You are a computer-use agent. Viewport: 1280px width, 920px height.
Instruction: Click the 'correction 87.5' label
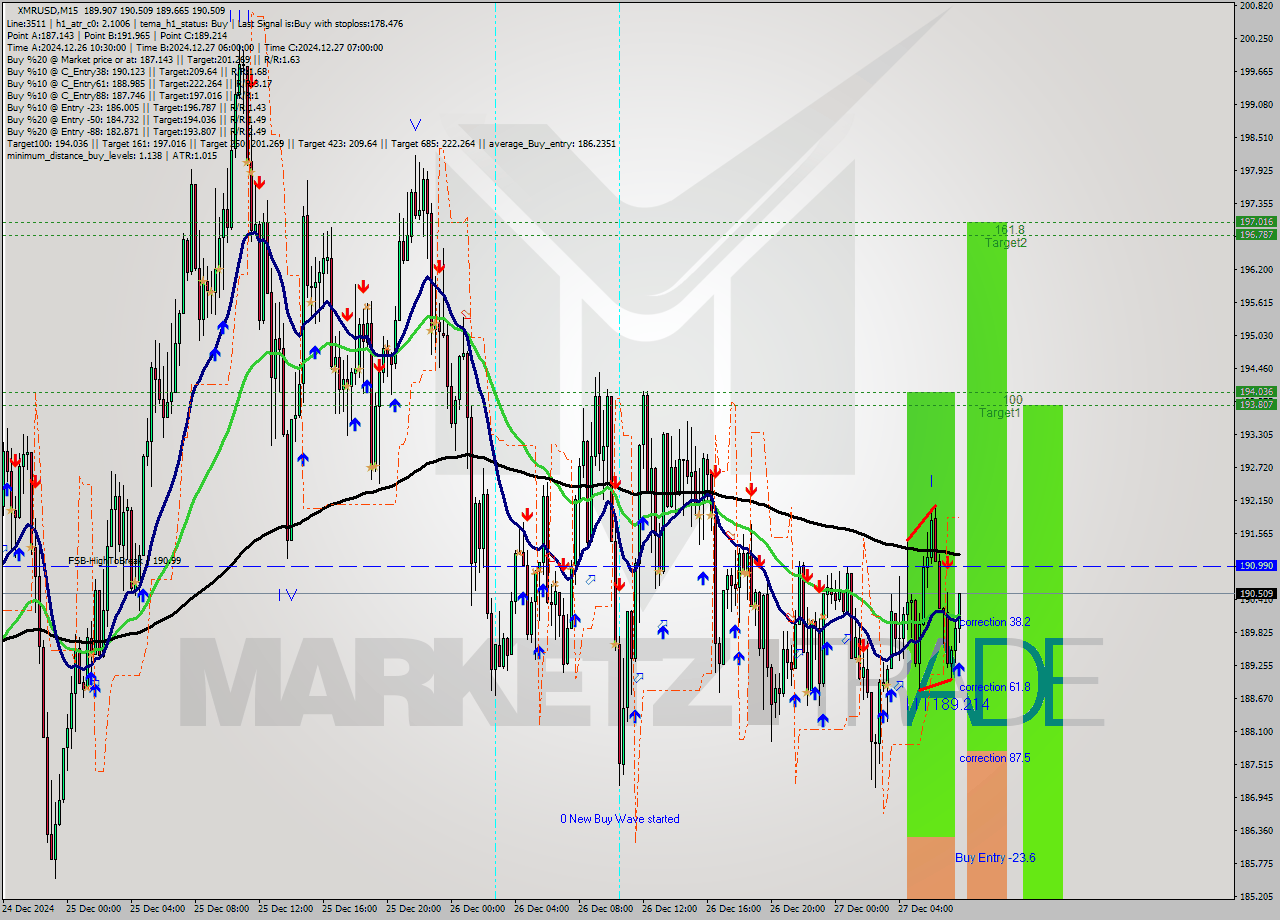(x=994, y=758)
